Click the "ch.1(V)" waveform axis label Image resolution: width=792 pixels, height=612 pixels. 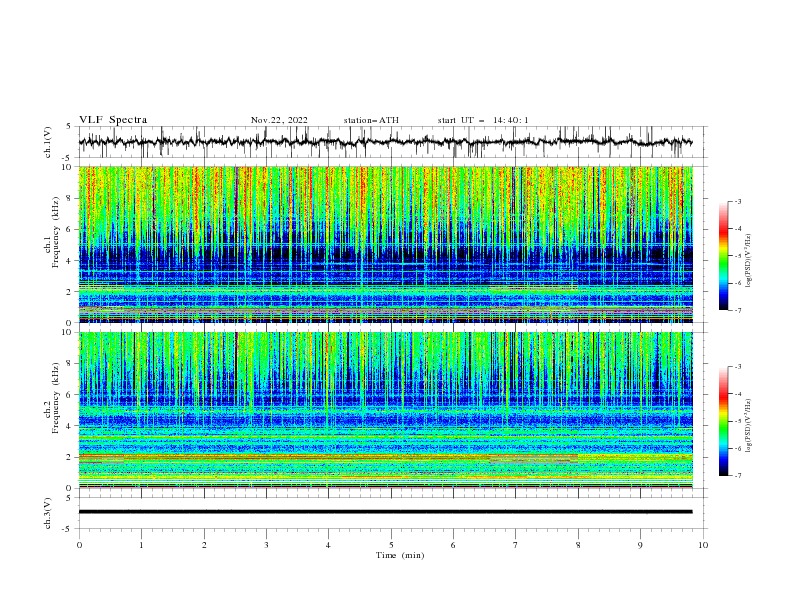[x=48, y=142]
